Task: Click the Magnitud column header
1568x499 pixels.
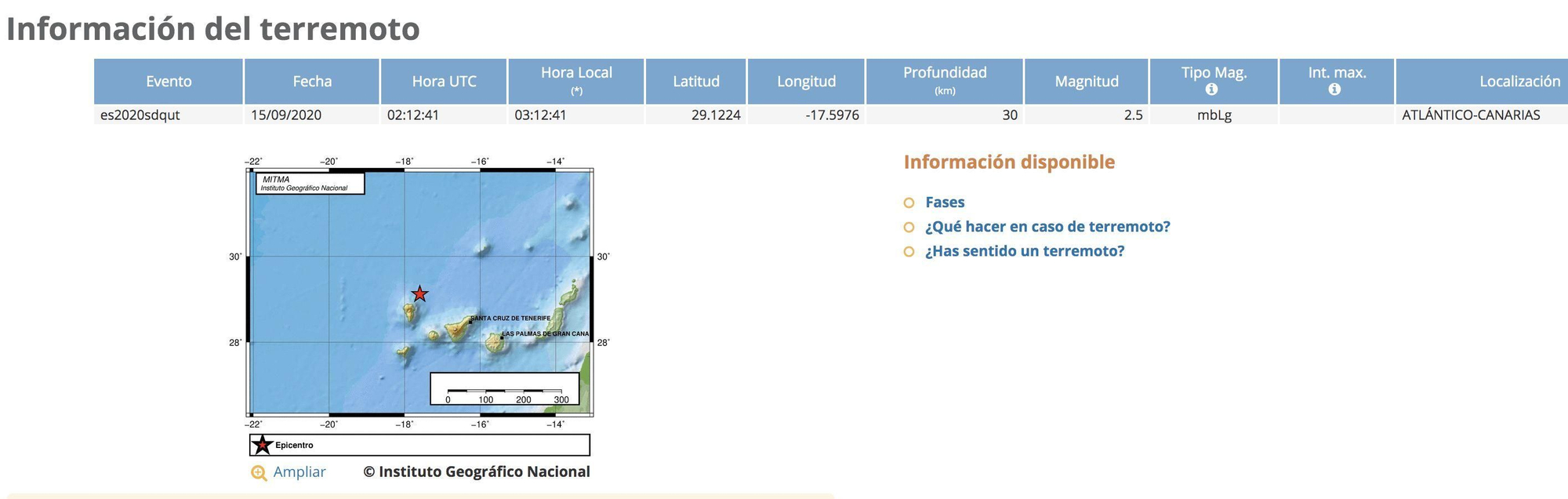Action: click(1086, 82)
